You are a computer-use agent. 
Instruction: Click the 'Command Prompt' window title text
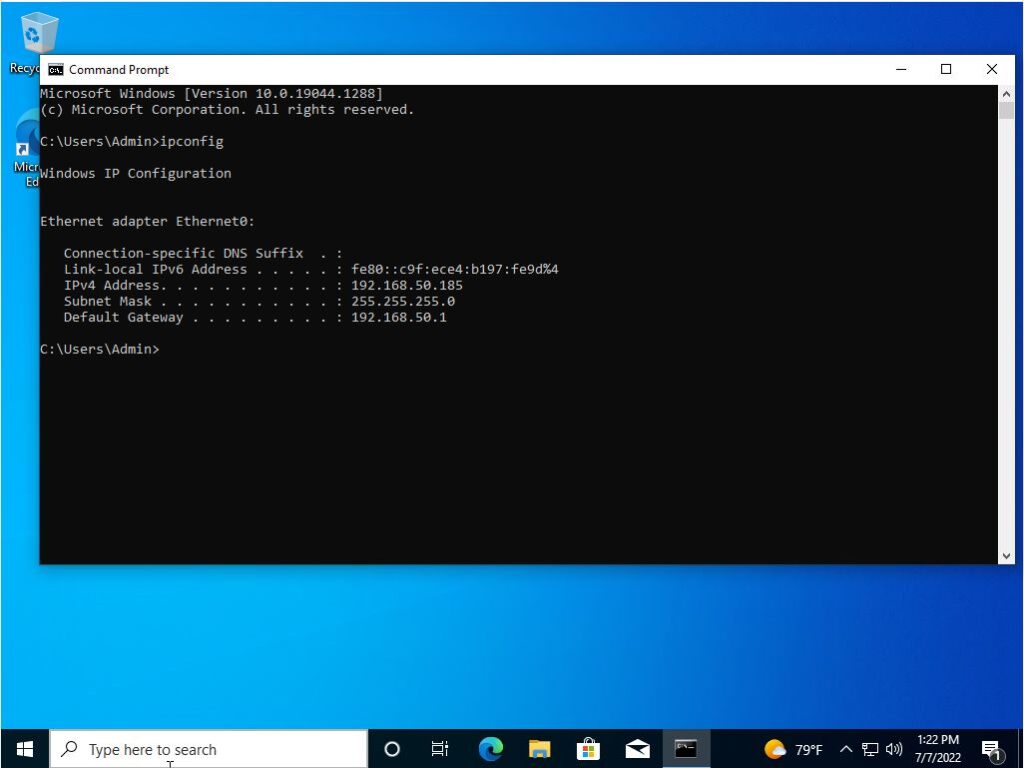119,70
